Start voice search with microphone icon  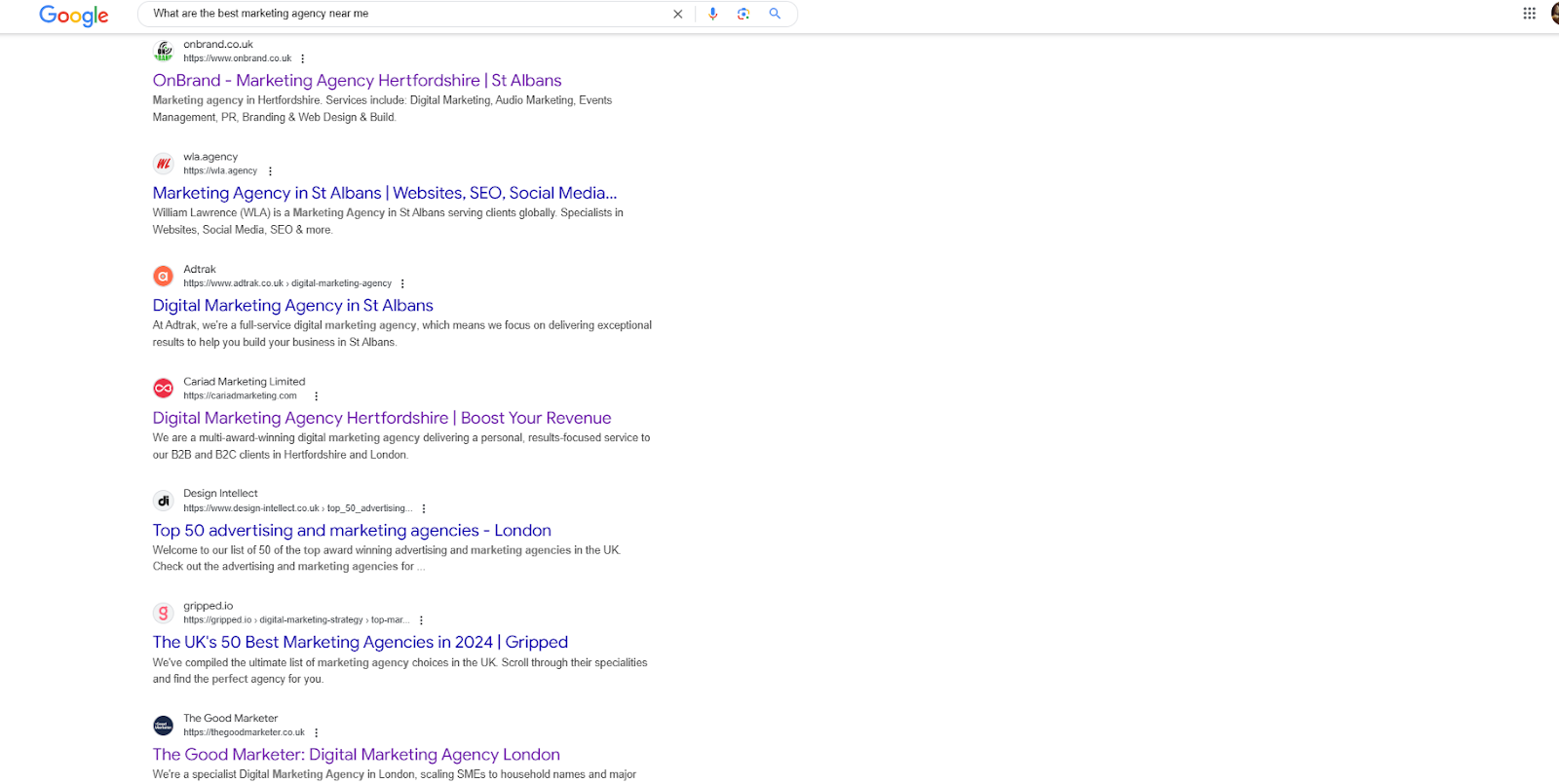(713, 14)
